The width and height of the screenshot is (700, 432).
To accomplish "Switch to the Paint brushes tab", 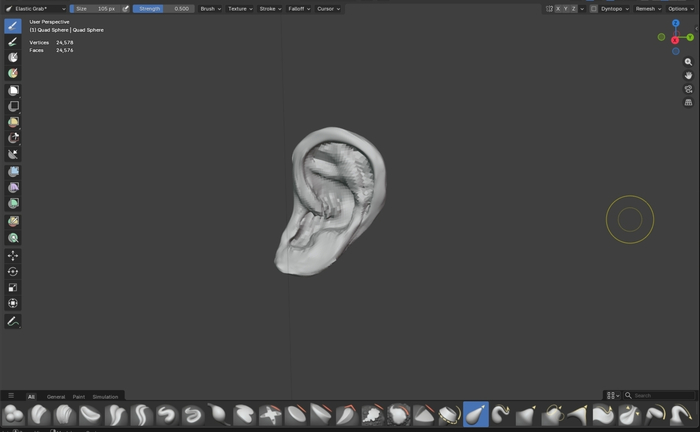I will tap(79, 396).
